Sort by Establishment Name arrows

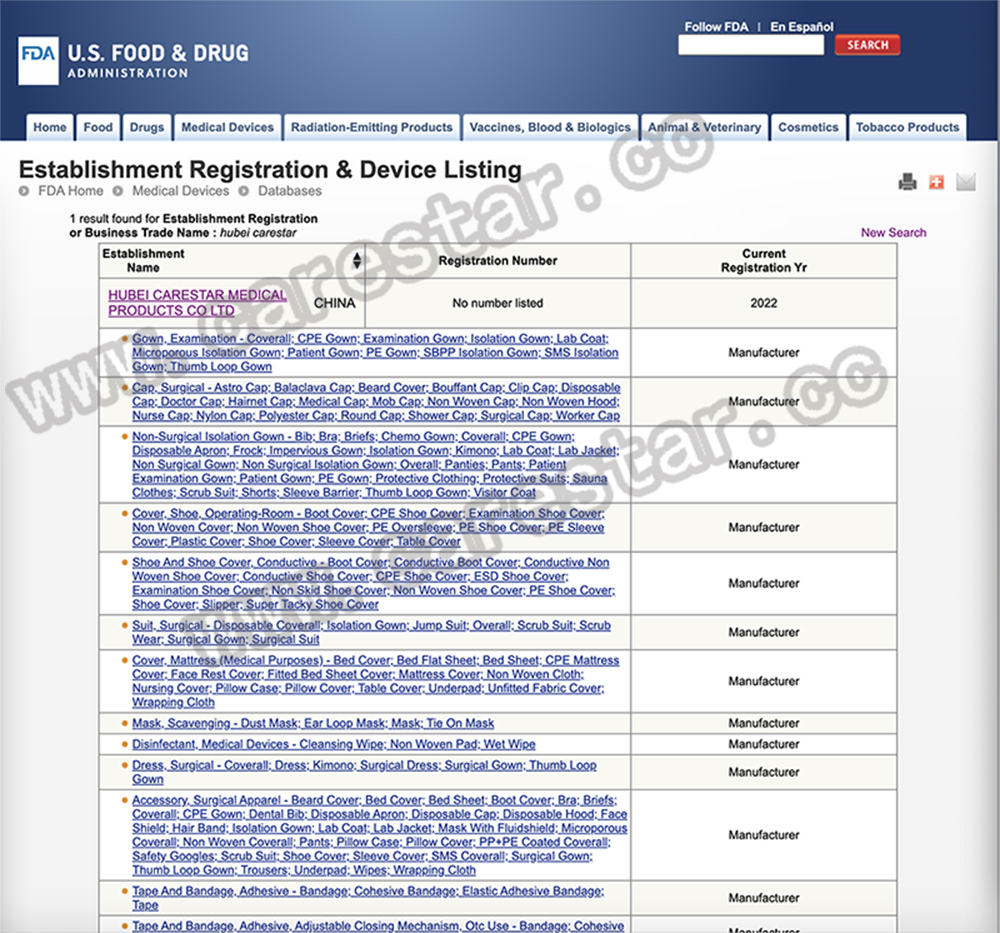click(x=357, y=260)
